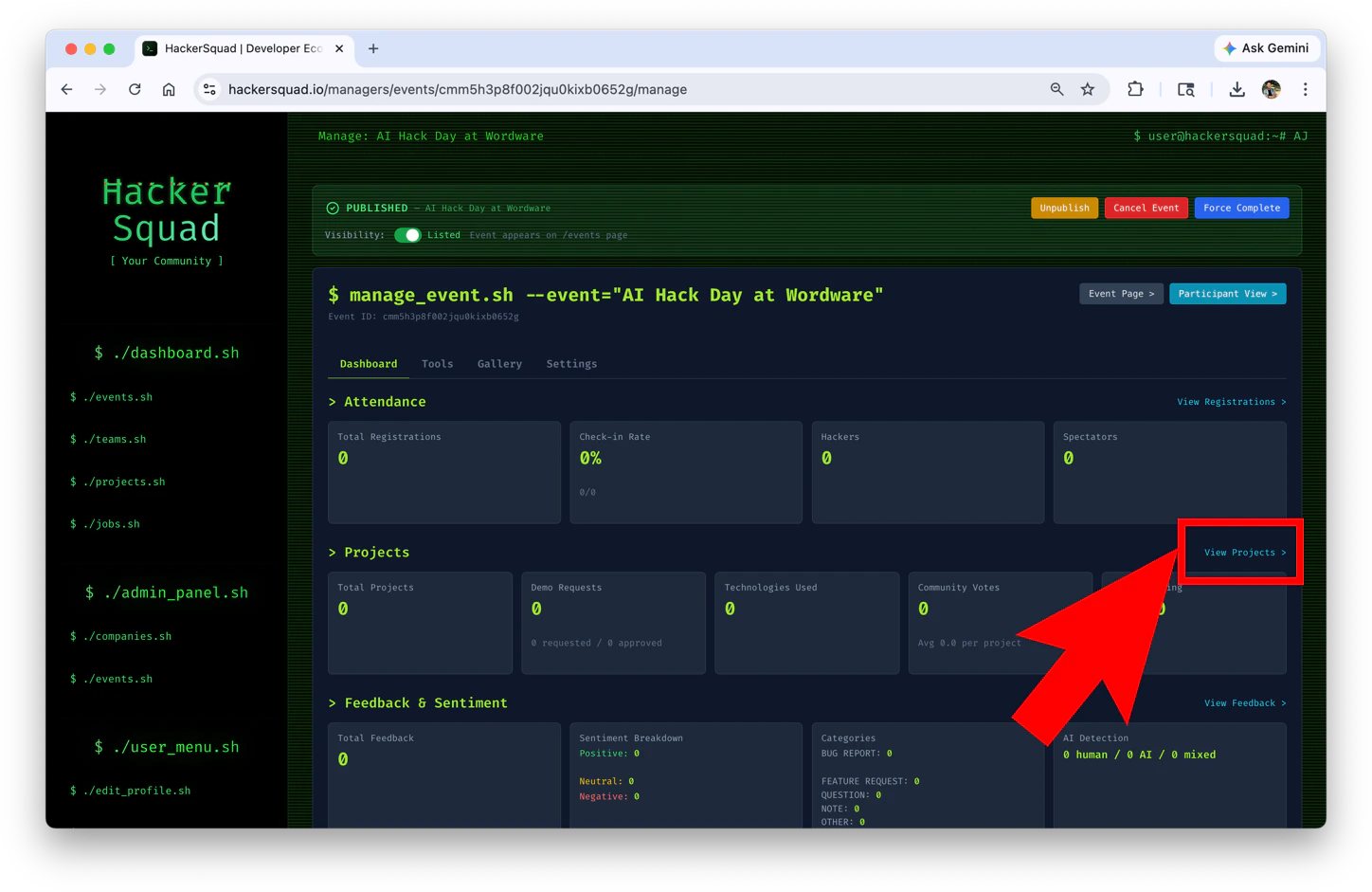Screen dimensions: 1372x892
Task: Open the extensions puzzle-piece icon
Action: [x=1135, y=89]
